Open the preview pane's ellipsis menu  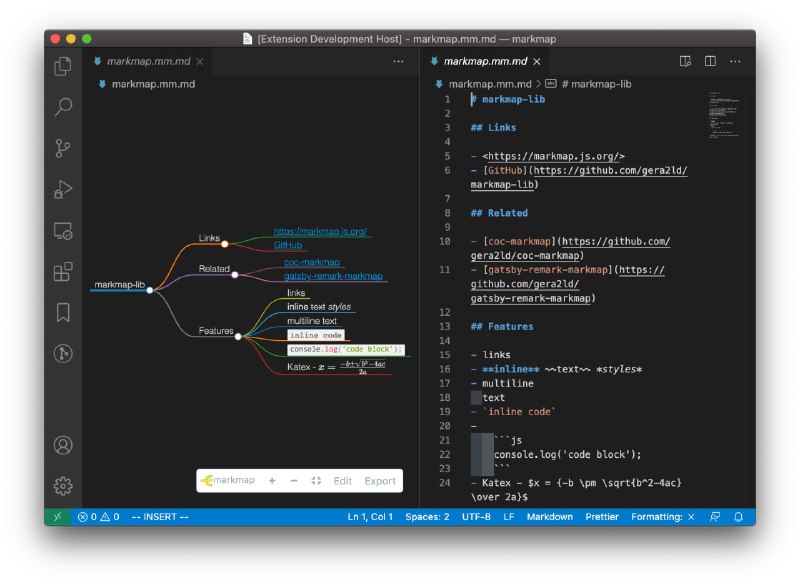coord(398,61)
